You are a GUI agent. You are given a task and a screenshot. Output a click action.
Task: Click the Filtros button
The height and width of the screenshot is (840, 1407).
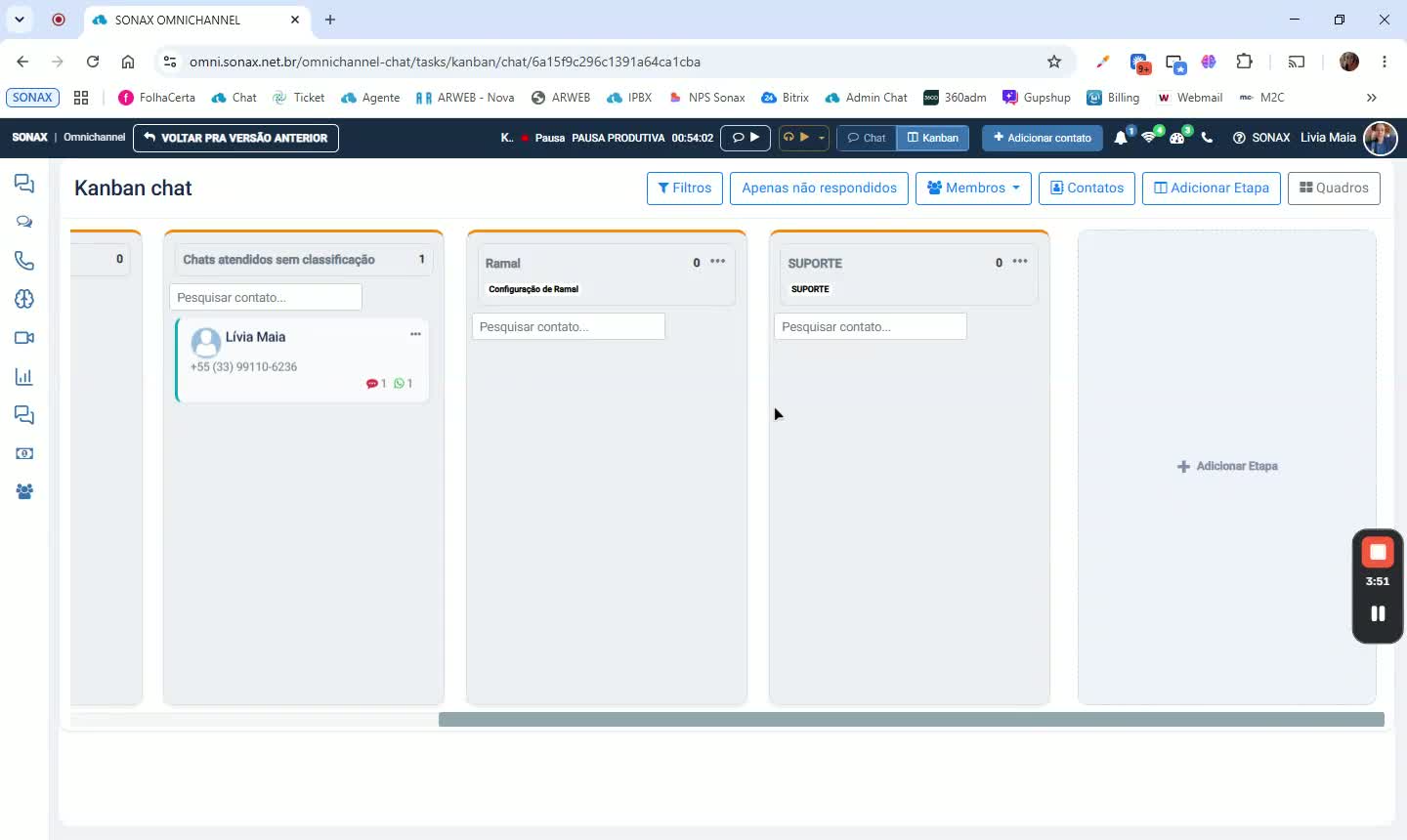(x=684, y=188)
